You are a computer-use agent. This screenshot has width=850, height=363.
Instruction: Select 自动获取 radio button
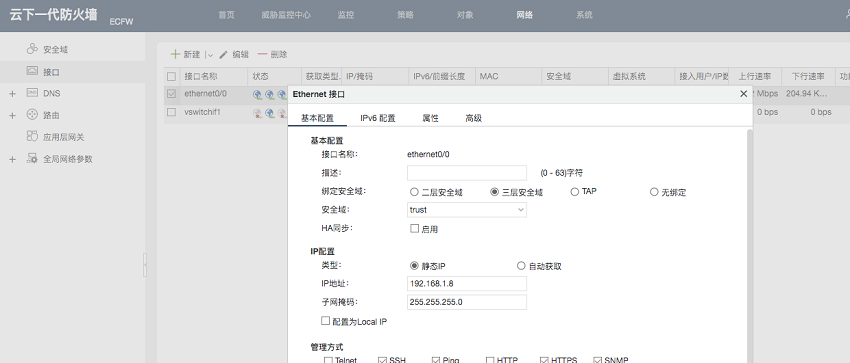point(521,266)
